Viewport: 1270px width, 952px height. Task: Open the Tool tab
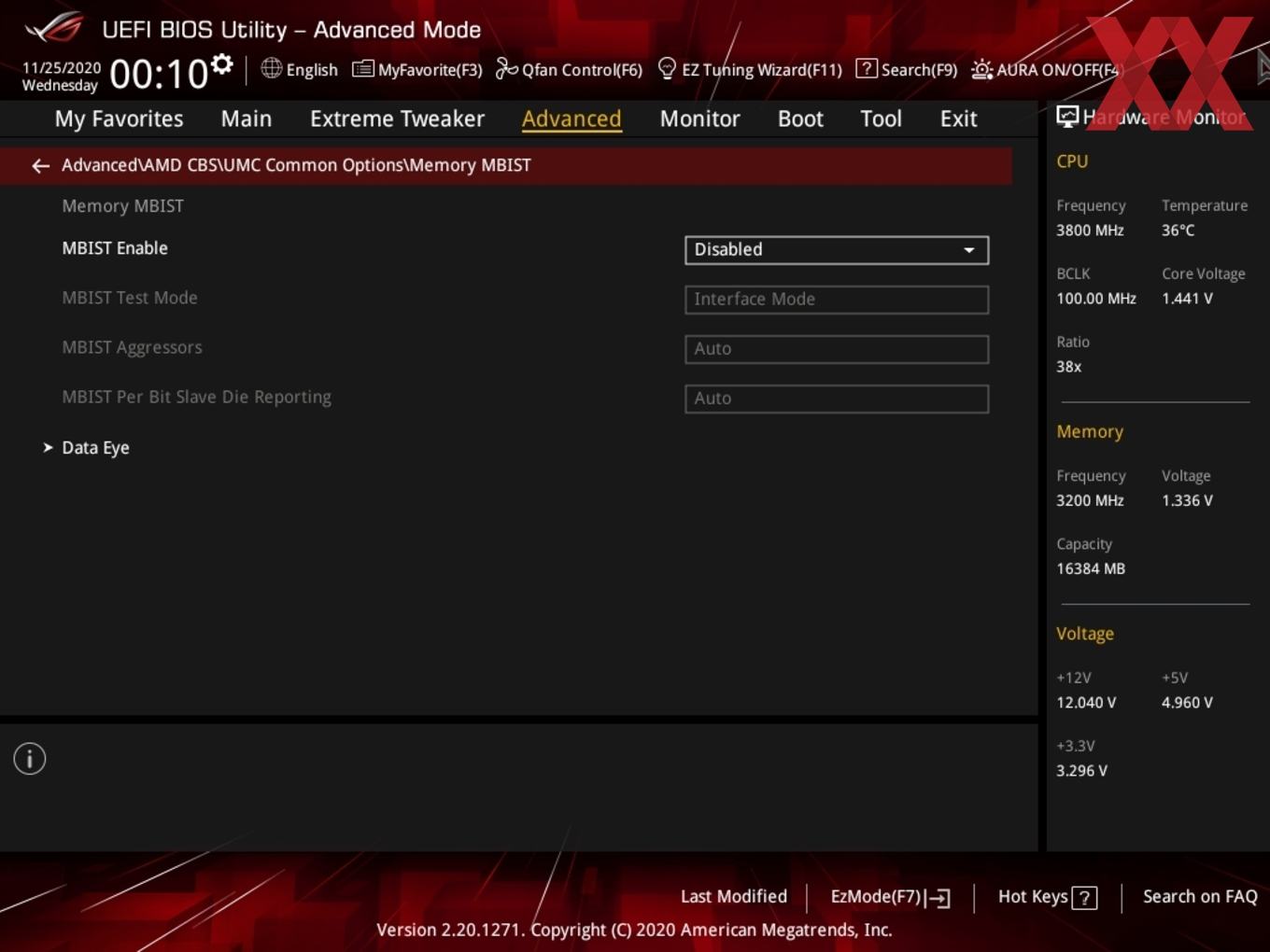click(881, 119)
